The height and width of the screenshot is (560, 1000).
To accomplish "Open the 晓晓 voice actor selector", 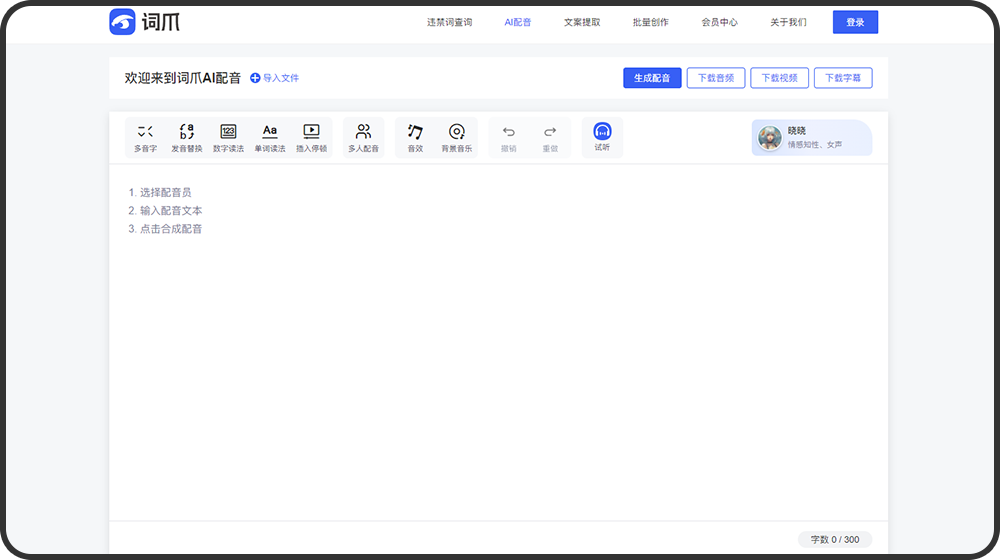I will coord(811,138).
